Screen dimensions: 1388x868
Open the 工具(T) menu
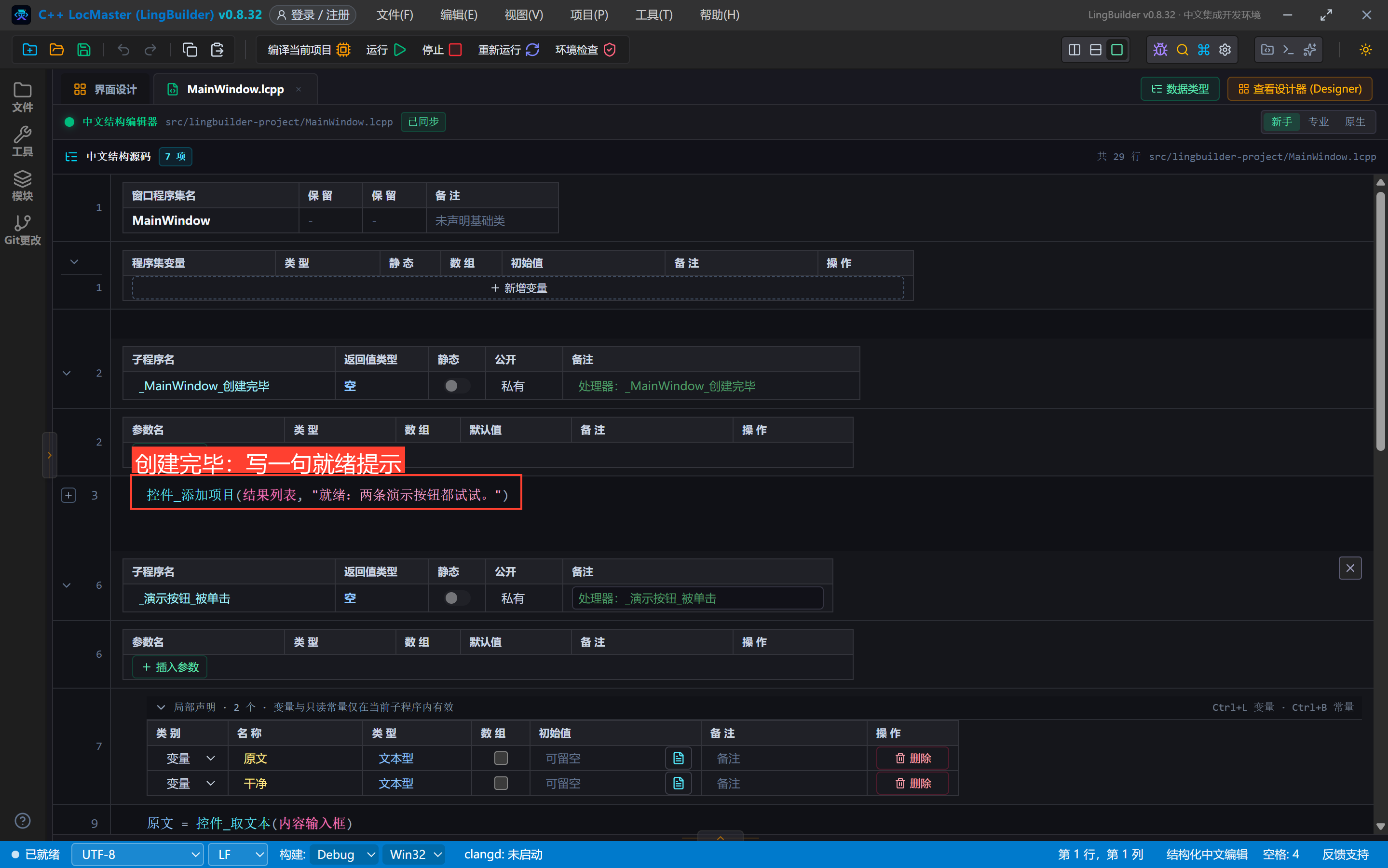point(654,15)
